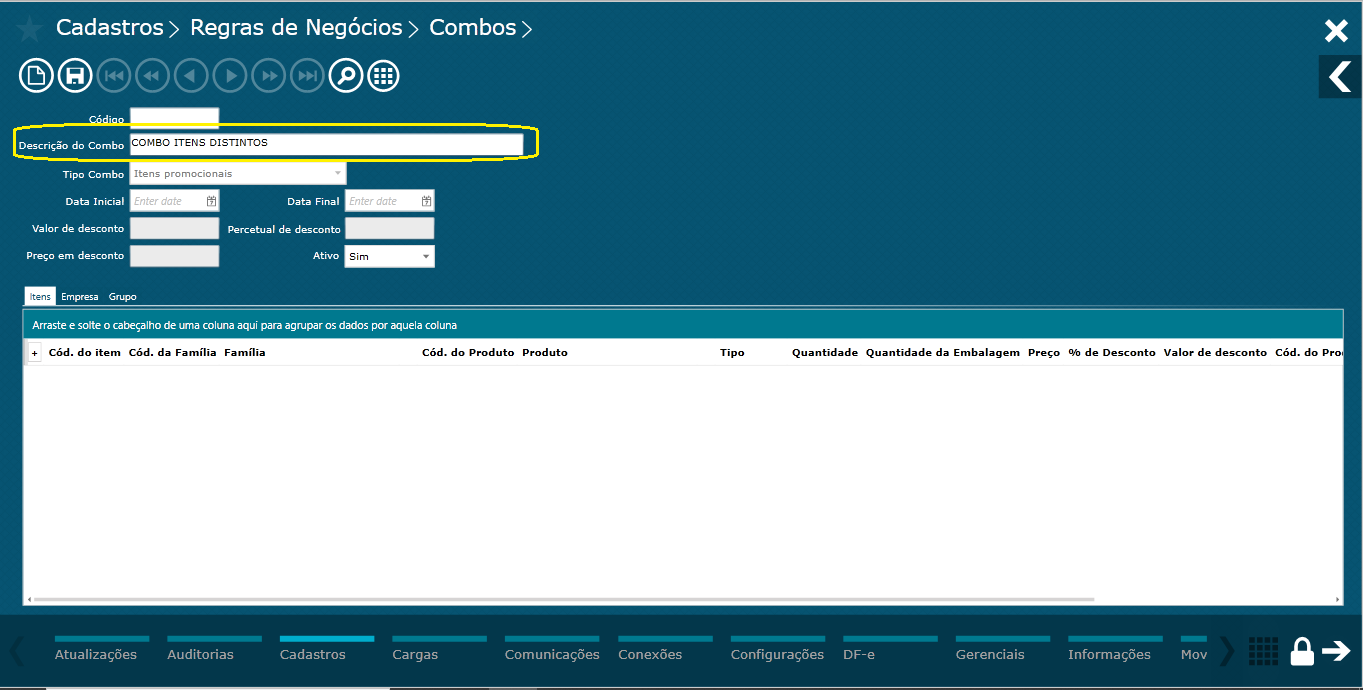Click Combos in the breadcrumb
Image resolution: width=1363 pixels, height=690 pixels.
tap(473, 28)
